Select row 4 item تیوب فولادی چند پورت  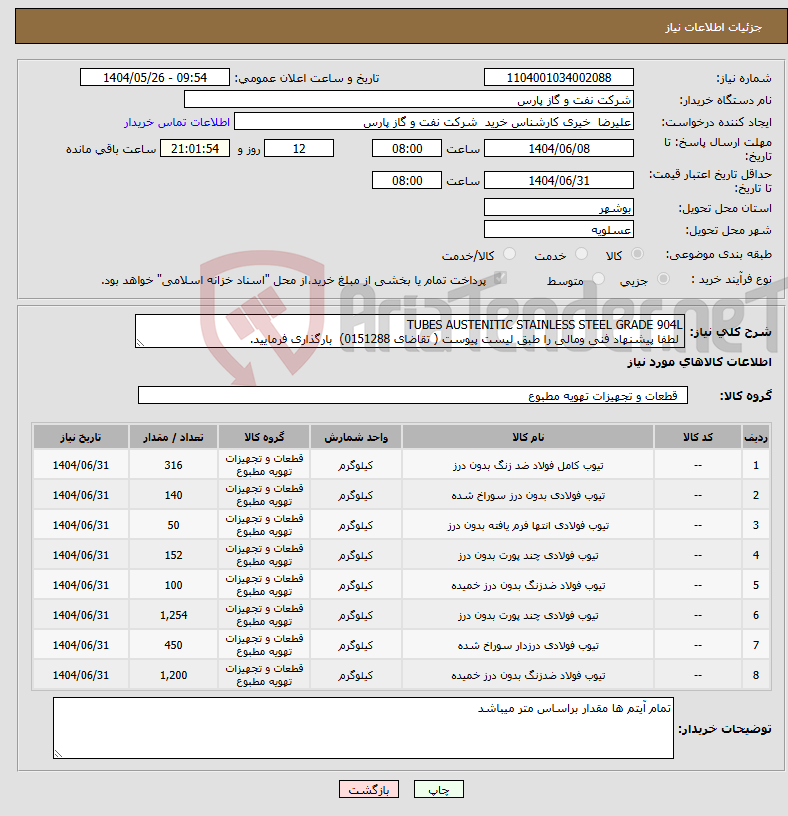click(x=528, y=555)
